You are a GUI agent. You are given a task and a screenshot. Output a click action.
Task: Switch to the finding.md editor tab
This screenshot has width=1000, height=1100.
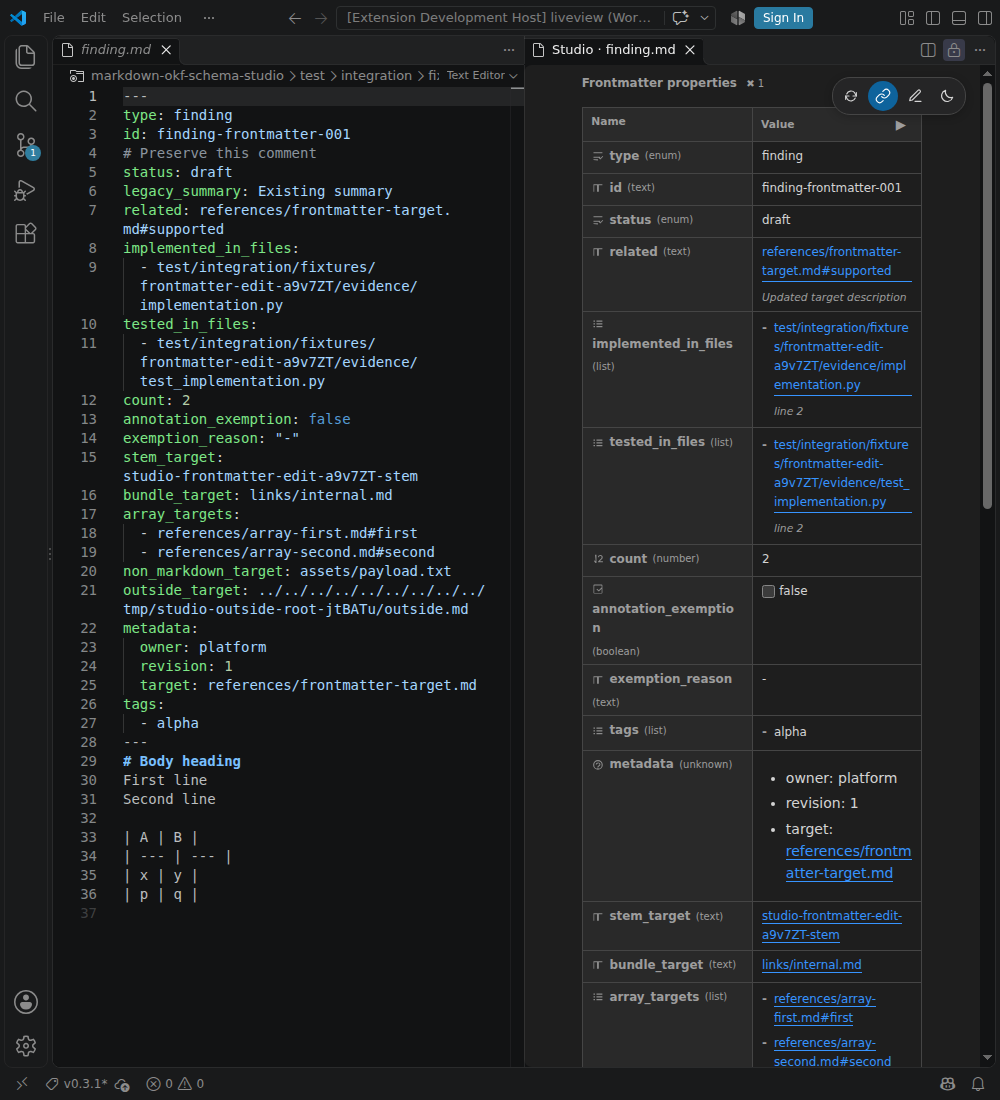click(x=115, y=50)
